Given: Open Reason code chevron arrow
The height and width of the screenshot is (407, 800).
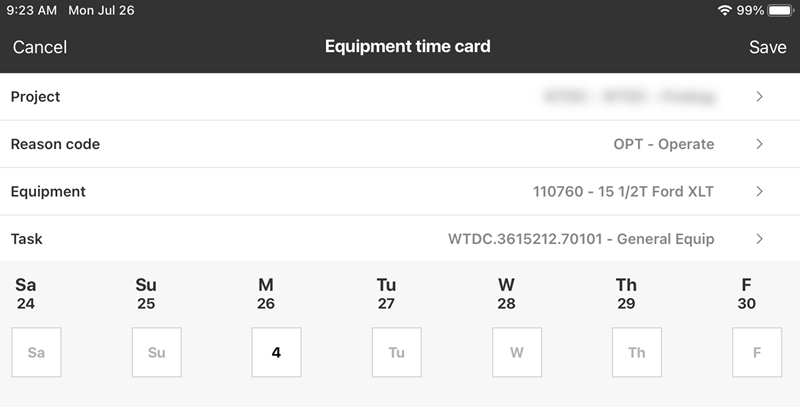Looking at the screenshot, I should [760, 144].
